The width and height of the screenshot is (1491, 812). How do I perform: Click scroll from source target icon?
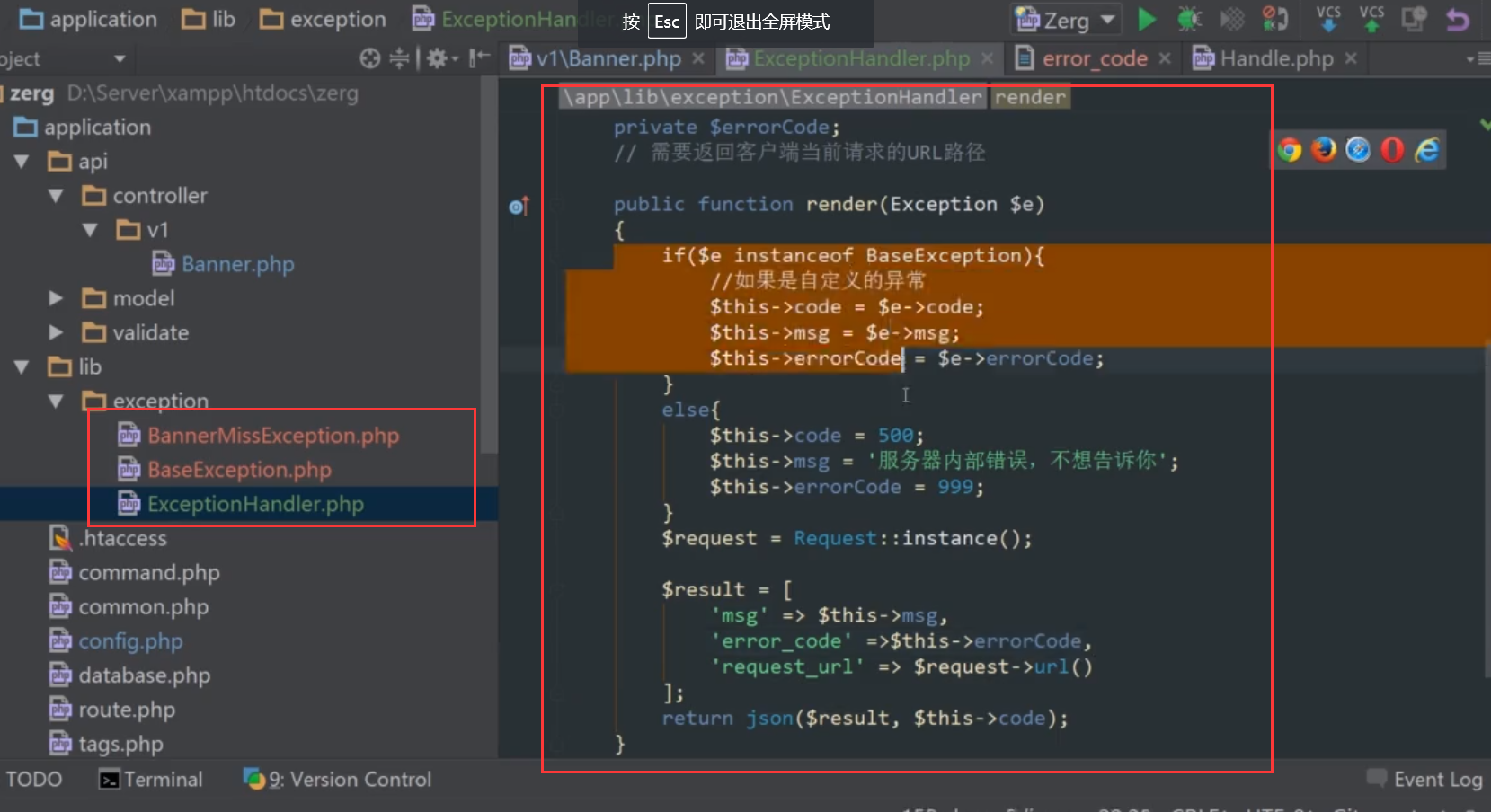[x=370, y=59]
